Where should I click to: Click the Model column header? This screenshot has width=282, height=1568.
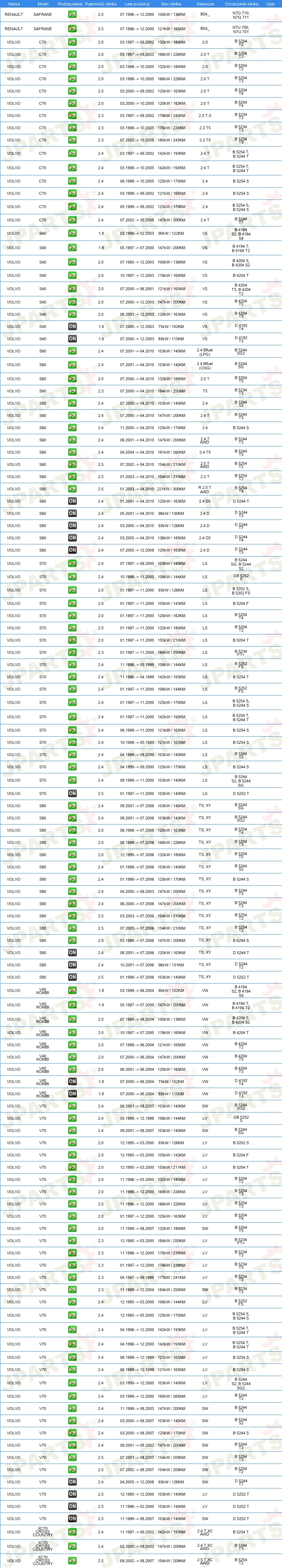click(x=43, y=4)
